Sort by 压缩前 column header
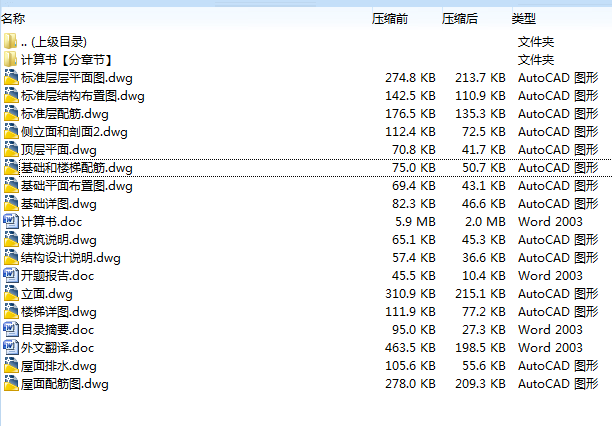 point(390,18)
